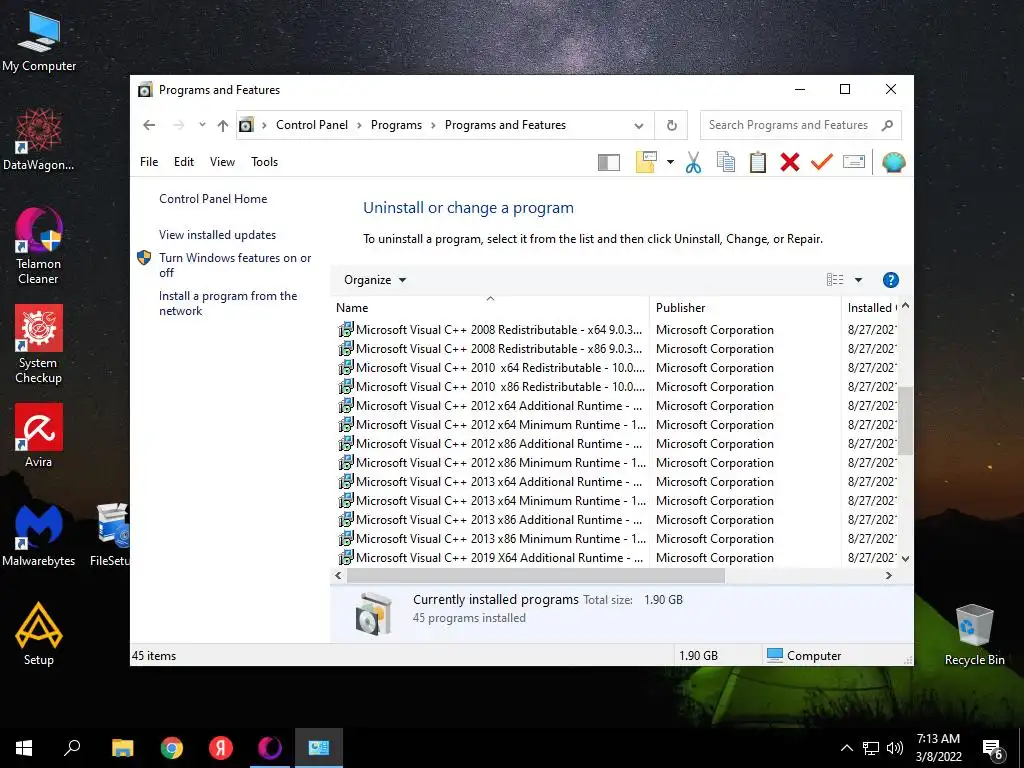The image size is (1024, 768).
Task: Click the search magnifier in search box
Action: tap(887, 125)
